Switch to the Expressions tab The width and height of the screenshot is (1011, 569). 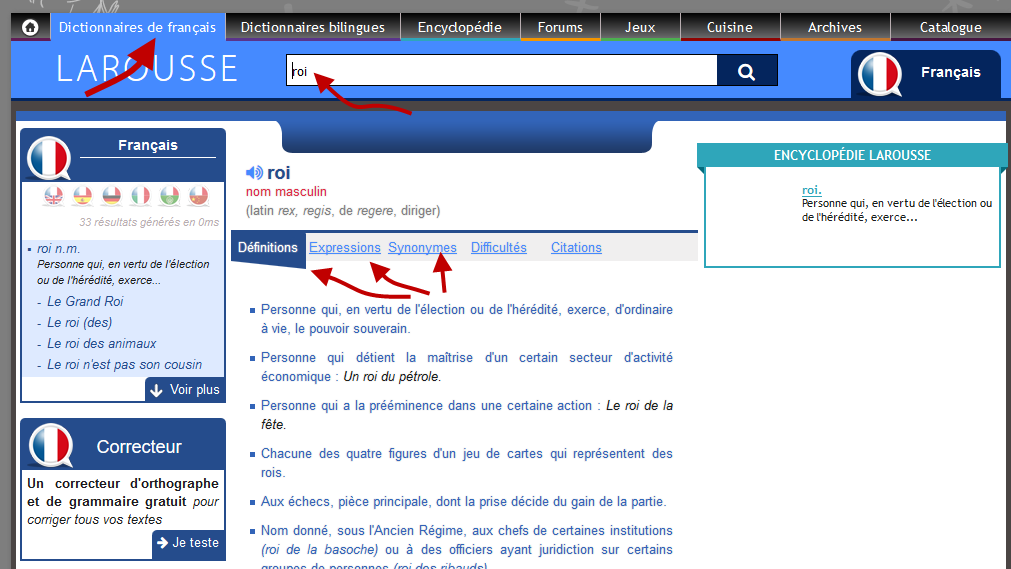345,247
